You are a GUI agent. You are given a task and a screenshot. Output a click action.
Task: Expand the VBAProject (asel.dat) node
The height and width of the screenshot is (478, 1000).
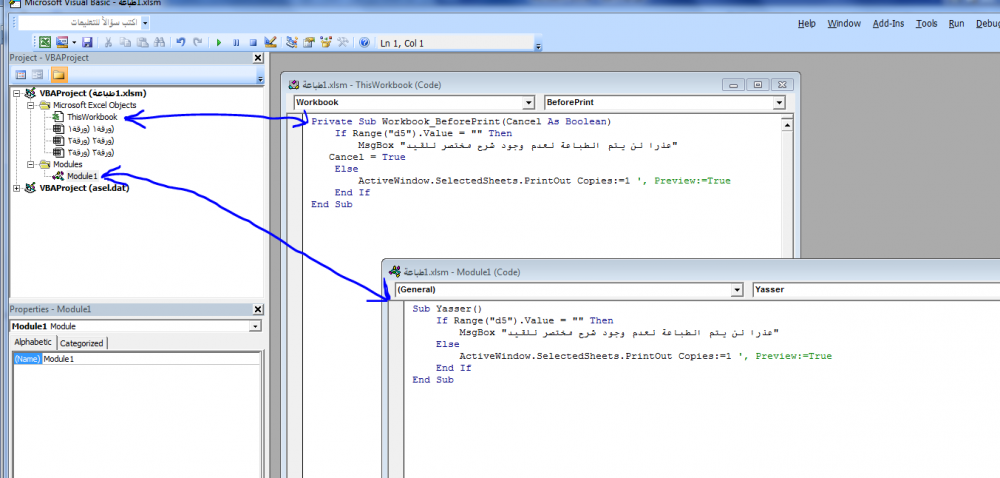click(17, 188)
